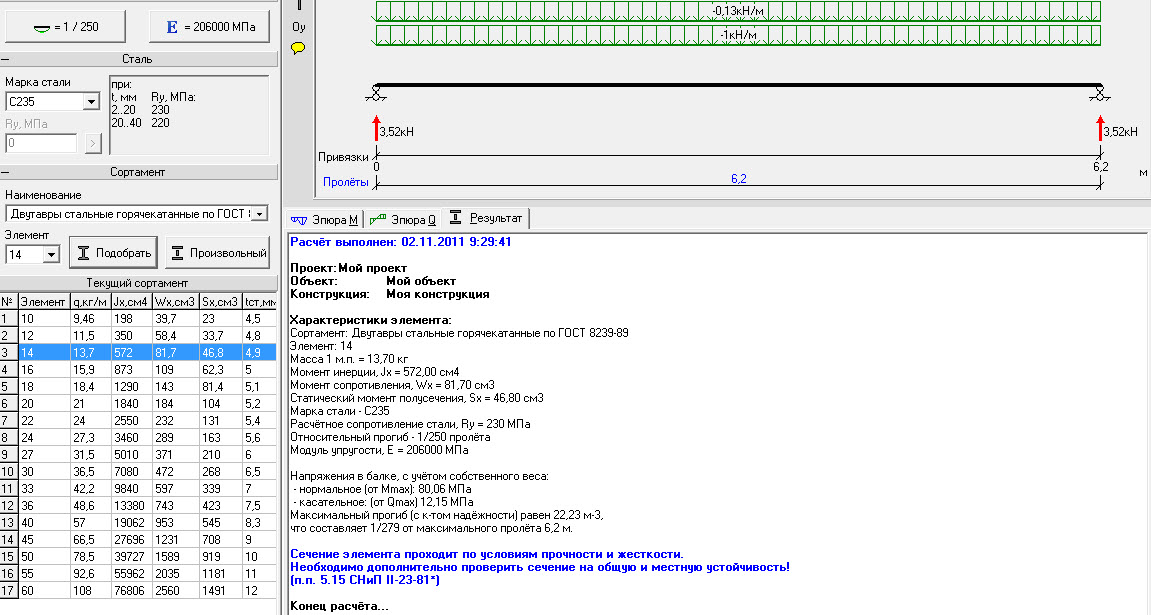The image size is (1151, 615).
Task: Click the -1кН/м distributed load label
Action: [x=738, y=35]
